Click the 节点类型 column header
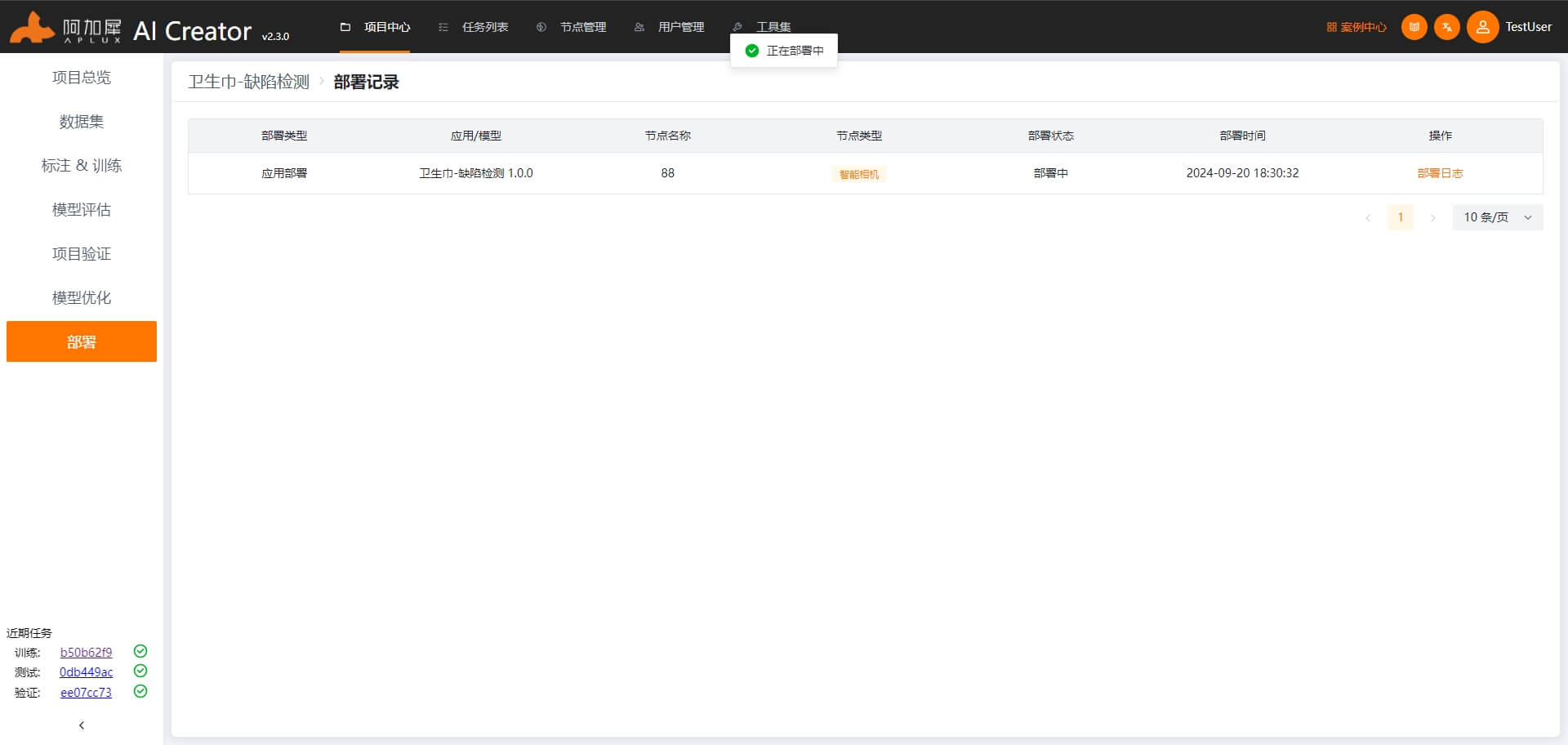The image size is (1568, 745). pos(859,136)
